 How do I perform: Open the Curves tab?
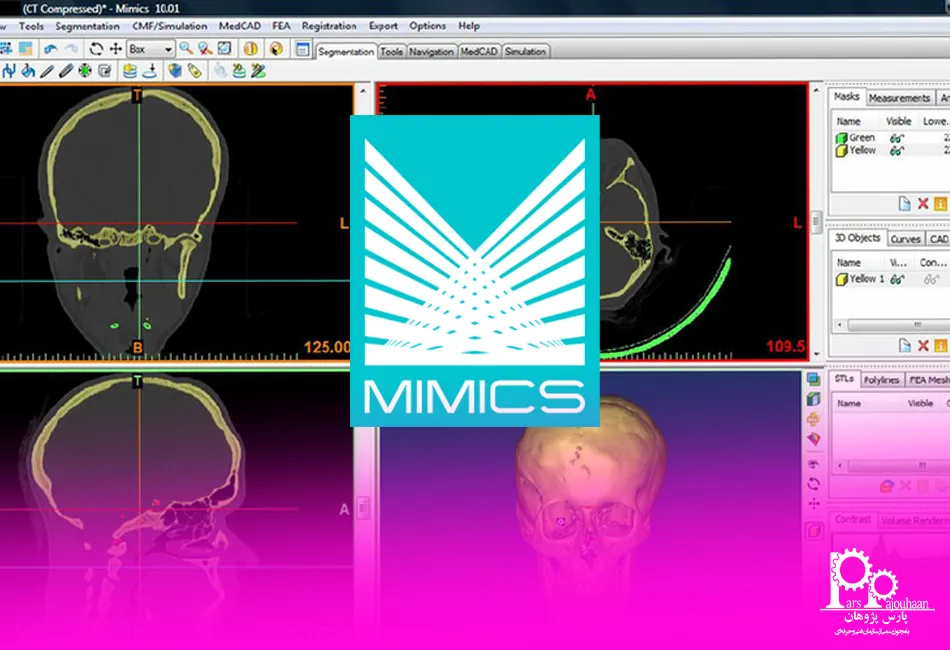pyautogui.click(x=905, y=239)
